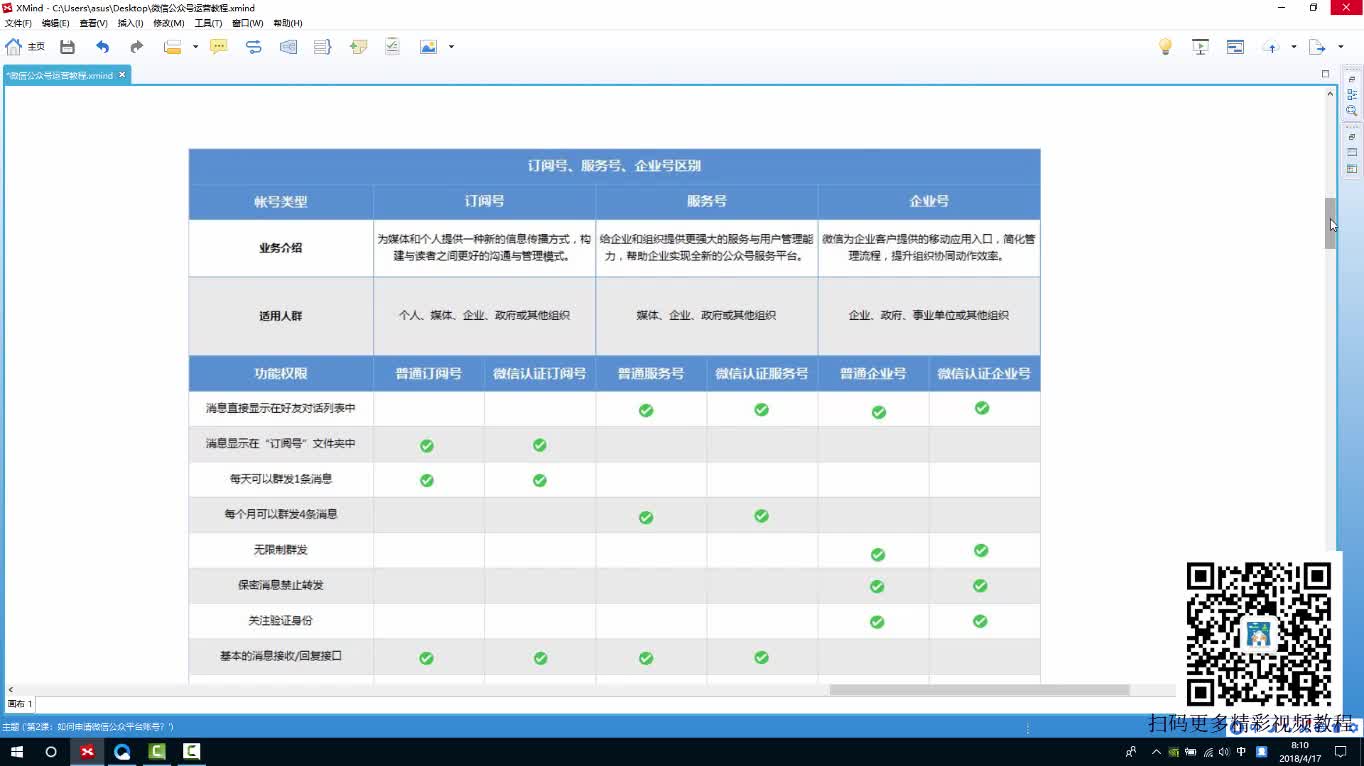Click the vertical scrollbar thumb
This screenshot has height=766, width=1364.
click(1330, 220)
